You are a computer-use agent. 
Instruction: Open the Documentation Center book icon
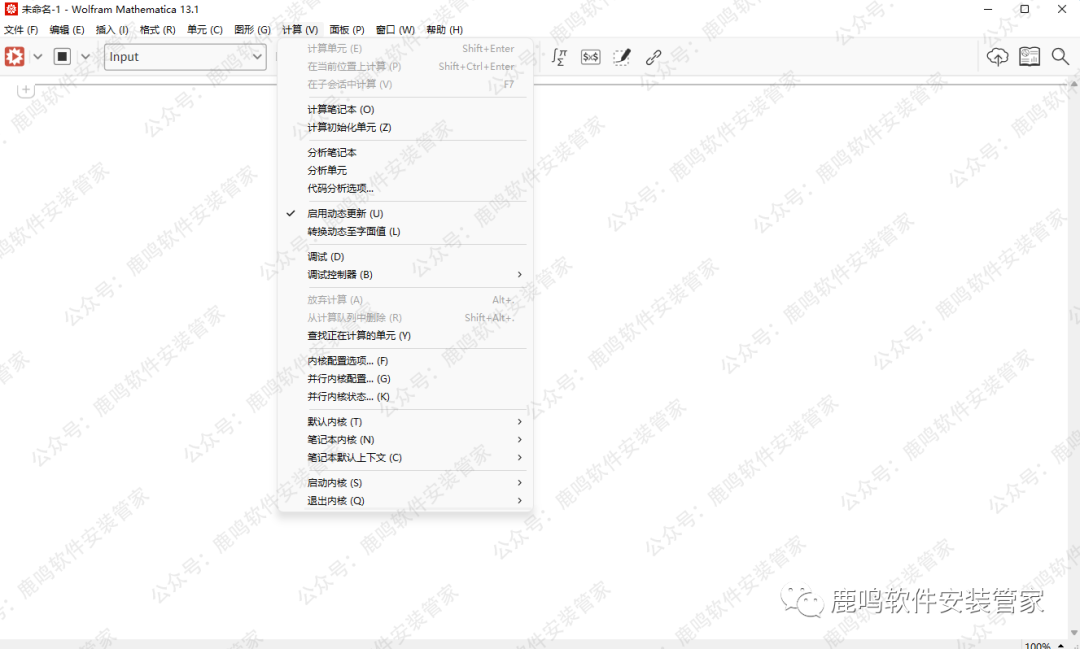tap(1029, 57)
